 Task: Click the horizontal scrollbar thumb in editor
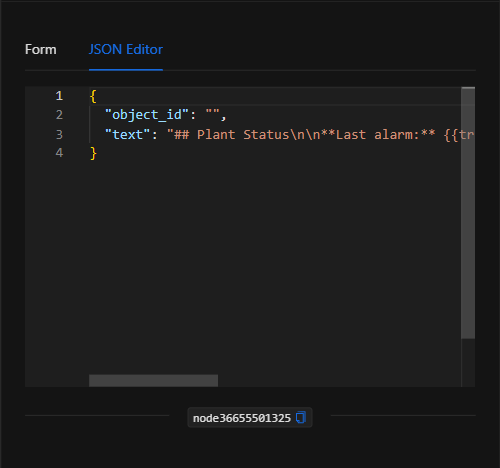tap(153, 381)
